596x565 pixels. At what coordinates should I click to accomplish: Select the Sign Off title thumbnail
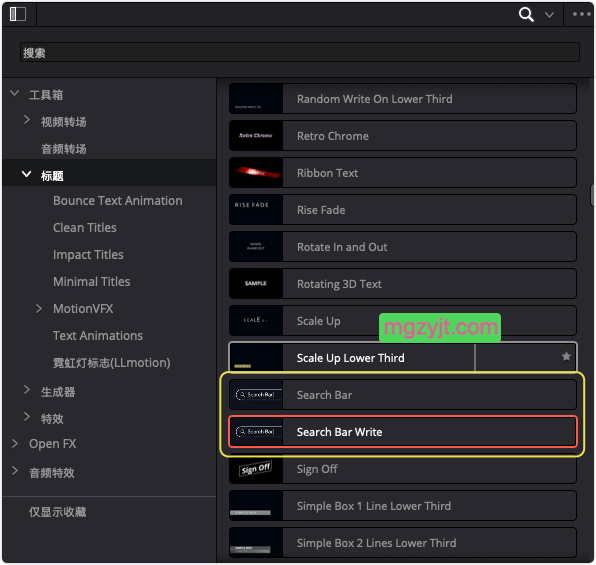[x=256, y=468]
